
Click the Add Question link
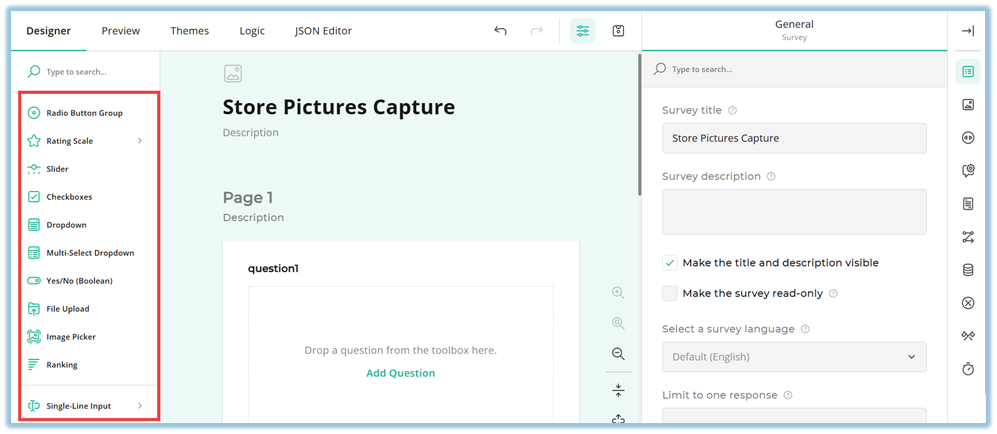coord(400,373)
